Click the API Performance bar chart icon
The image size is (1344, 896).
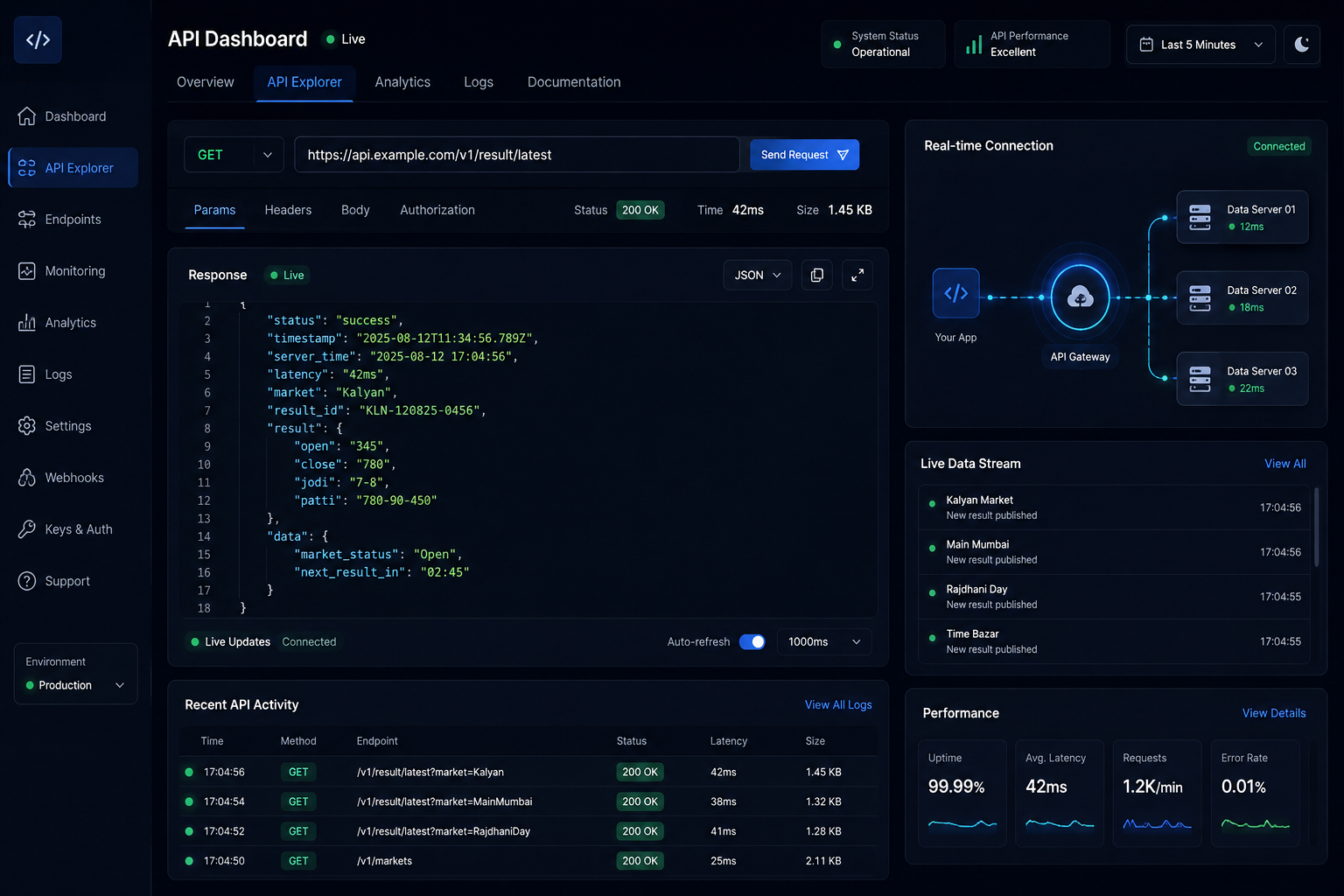[973, 45]
